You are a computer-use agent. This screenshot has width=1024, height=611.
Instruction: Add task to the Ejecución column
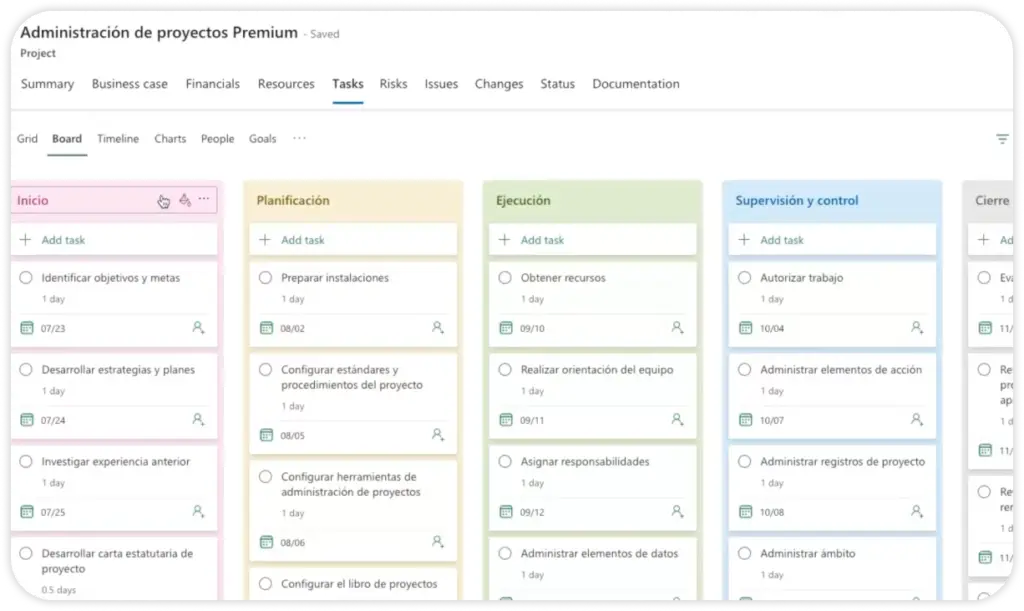pyautogui.click(x=593, y=240)
